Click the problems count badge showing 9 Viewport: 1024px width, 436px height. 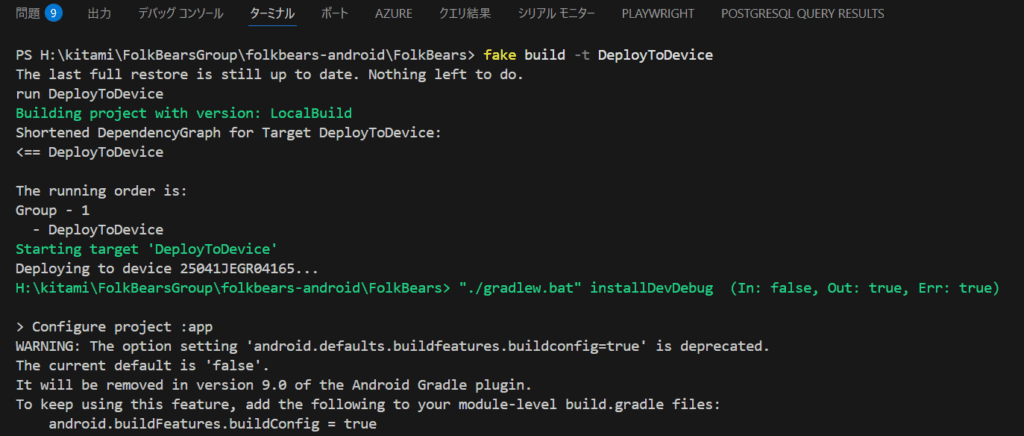pyautogui.click(x=54, y=14)
